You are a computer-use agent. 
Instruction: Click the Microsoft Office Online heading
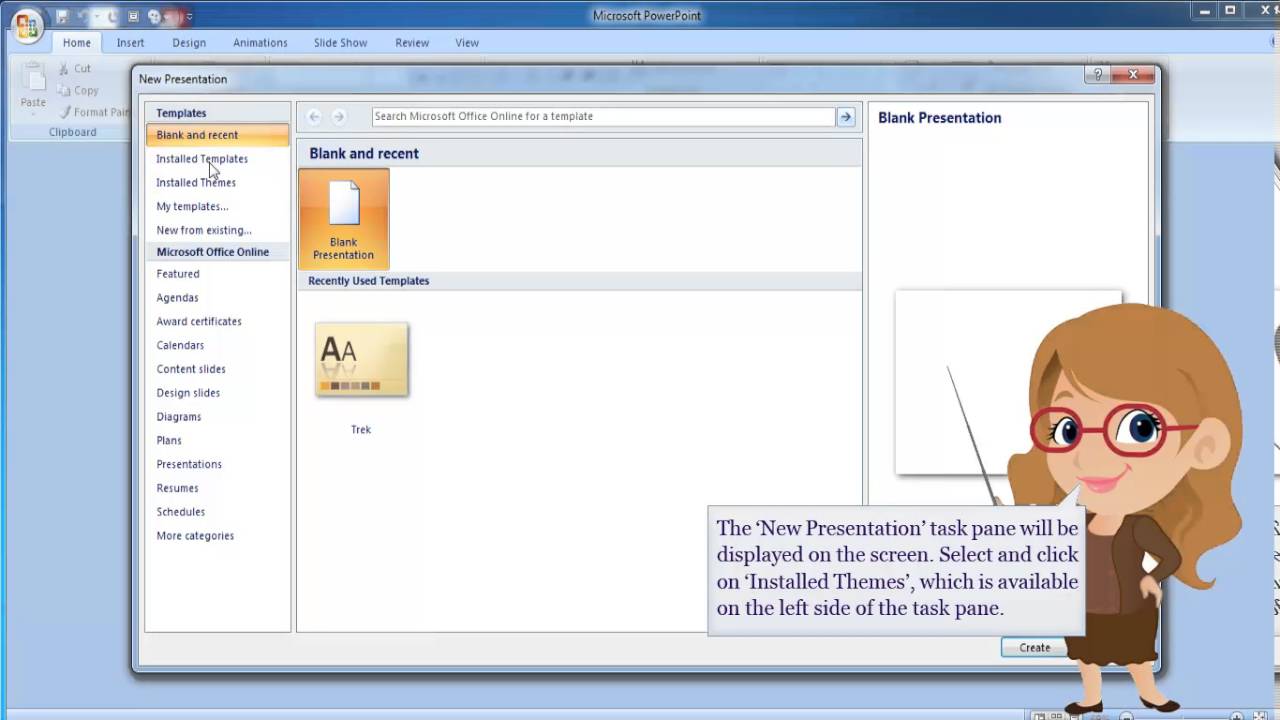[x=212, y=252]
